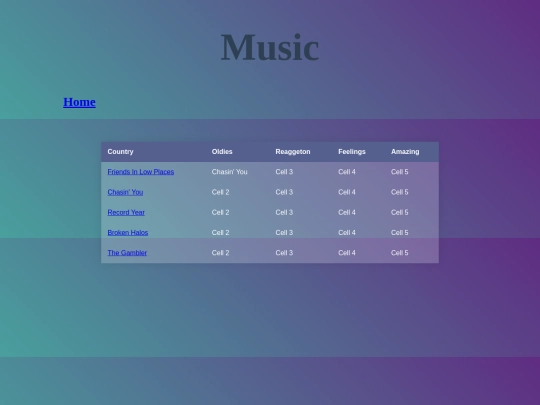Click Cell 5 in the Broken Halos row

tap(399, 233)
